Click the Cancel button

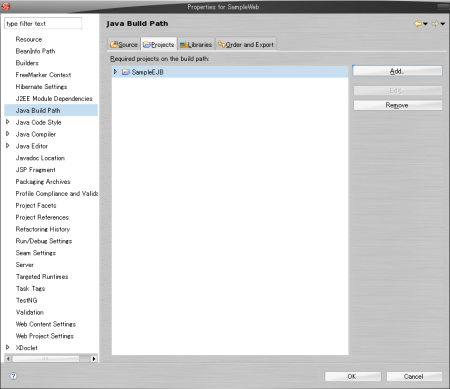pyautogui.click(x=414, y=376)
